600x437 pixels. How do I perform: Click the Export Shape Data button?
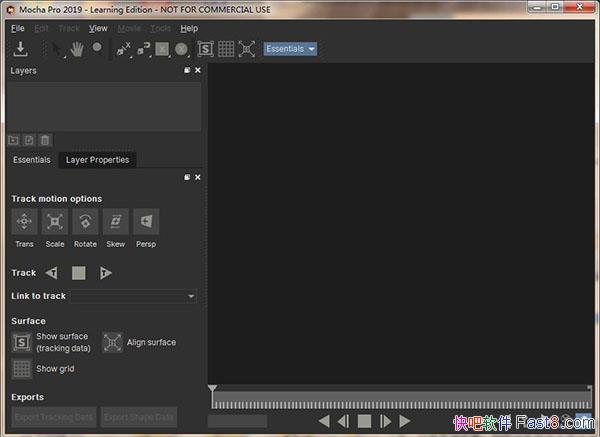[139, 417]
